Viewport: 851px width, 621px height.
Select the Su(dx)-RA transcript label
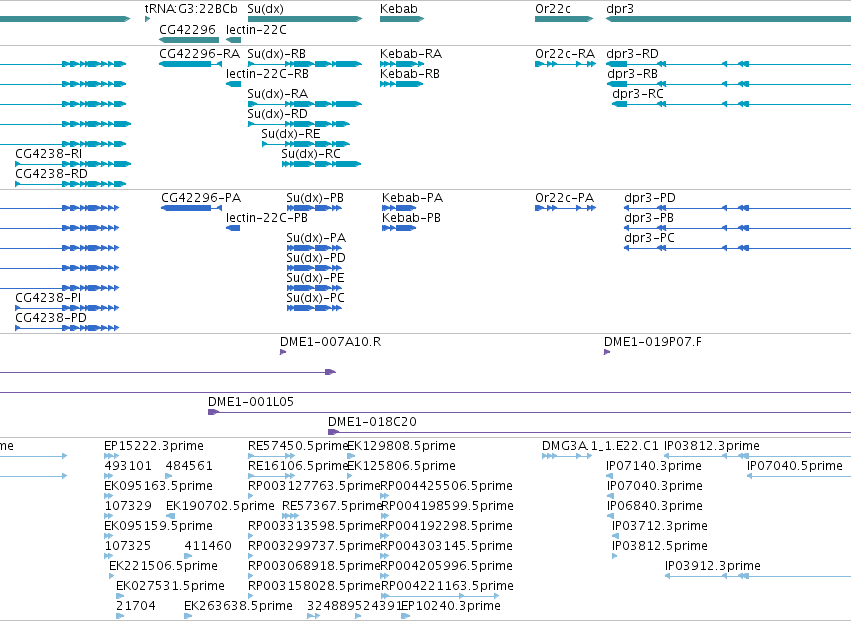pyautogui.click(x=277, y=94)
